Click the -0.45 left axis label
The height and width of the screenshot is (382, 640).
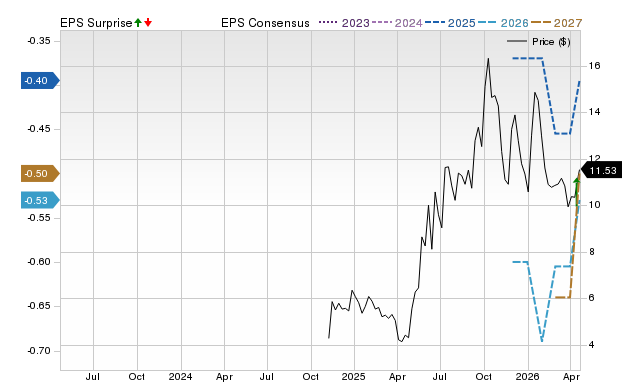coord(39,129)
